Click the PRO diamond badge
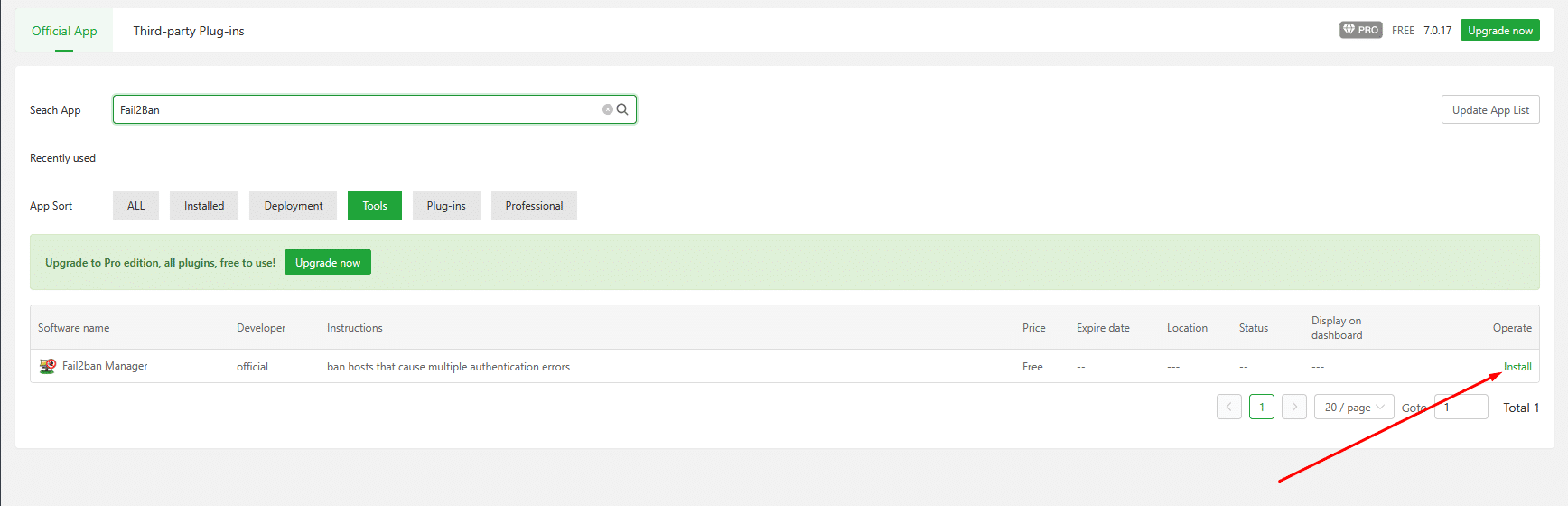 (1360, 30)
